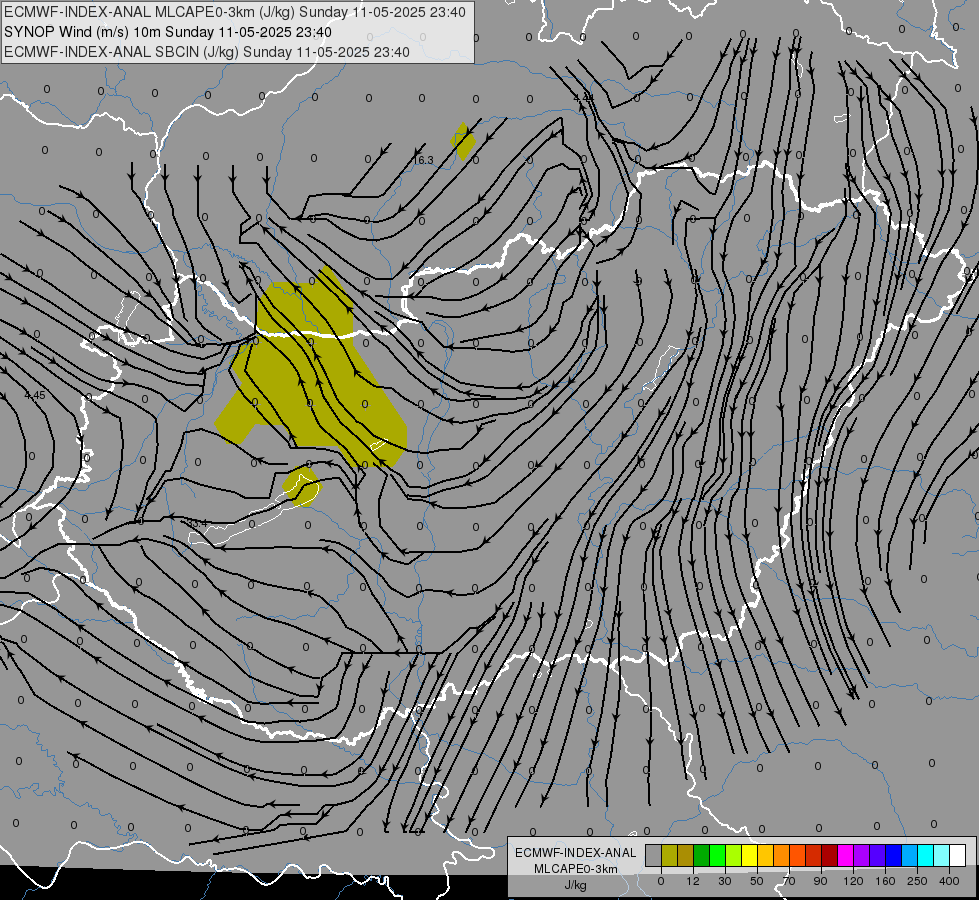
Task: Click the ECMWF-INDEX-ANAL SBCIN header line
Action: [207, 52]
